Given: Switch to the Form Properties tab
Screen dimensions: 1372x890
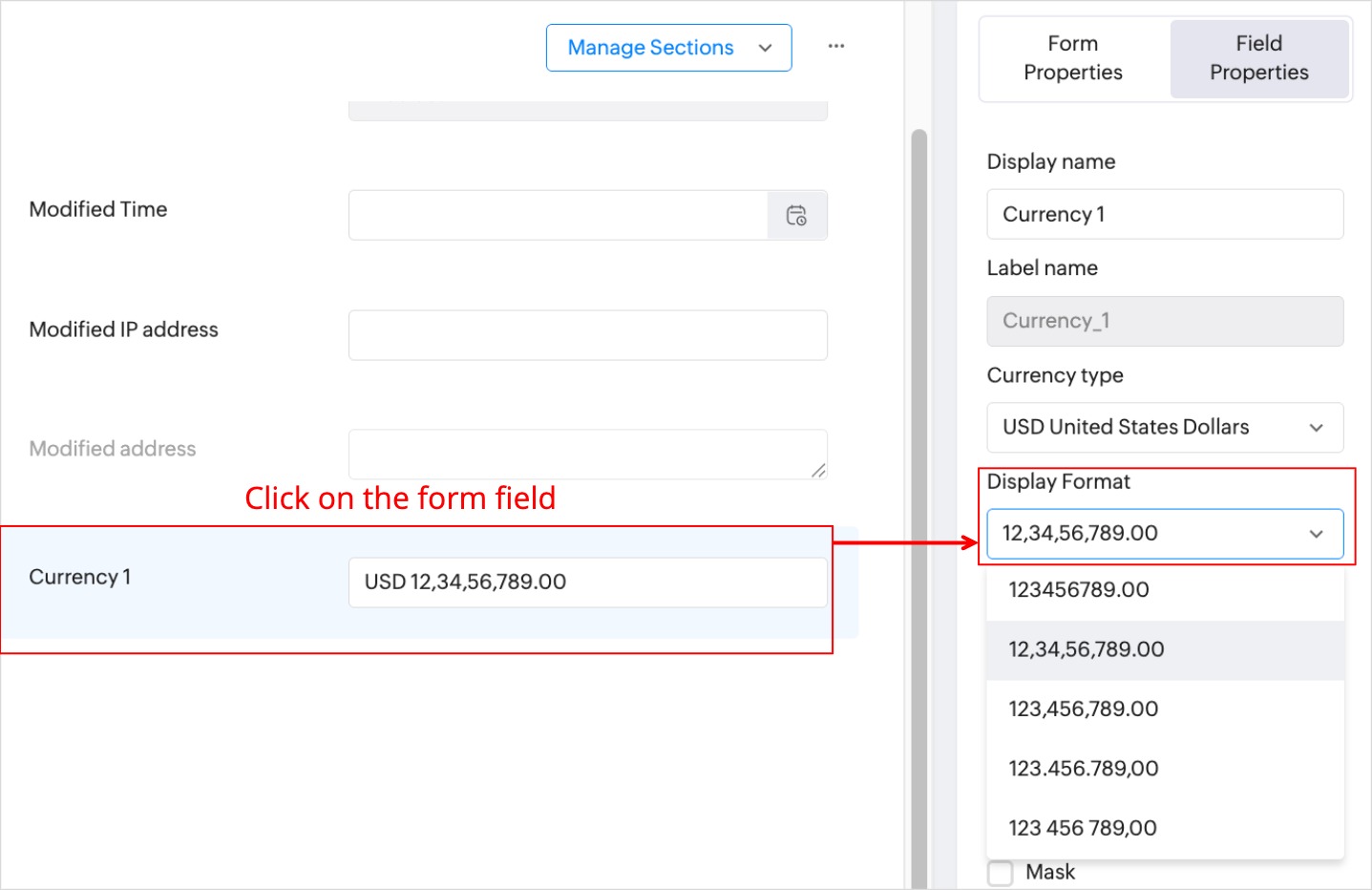Looking at the screenshot, I should point(1073,58).
